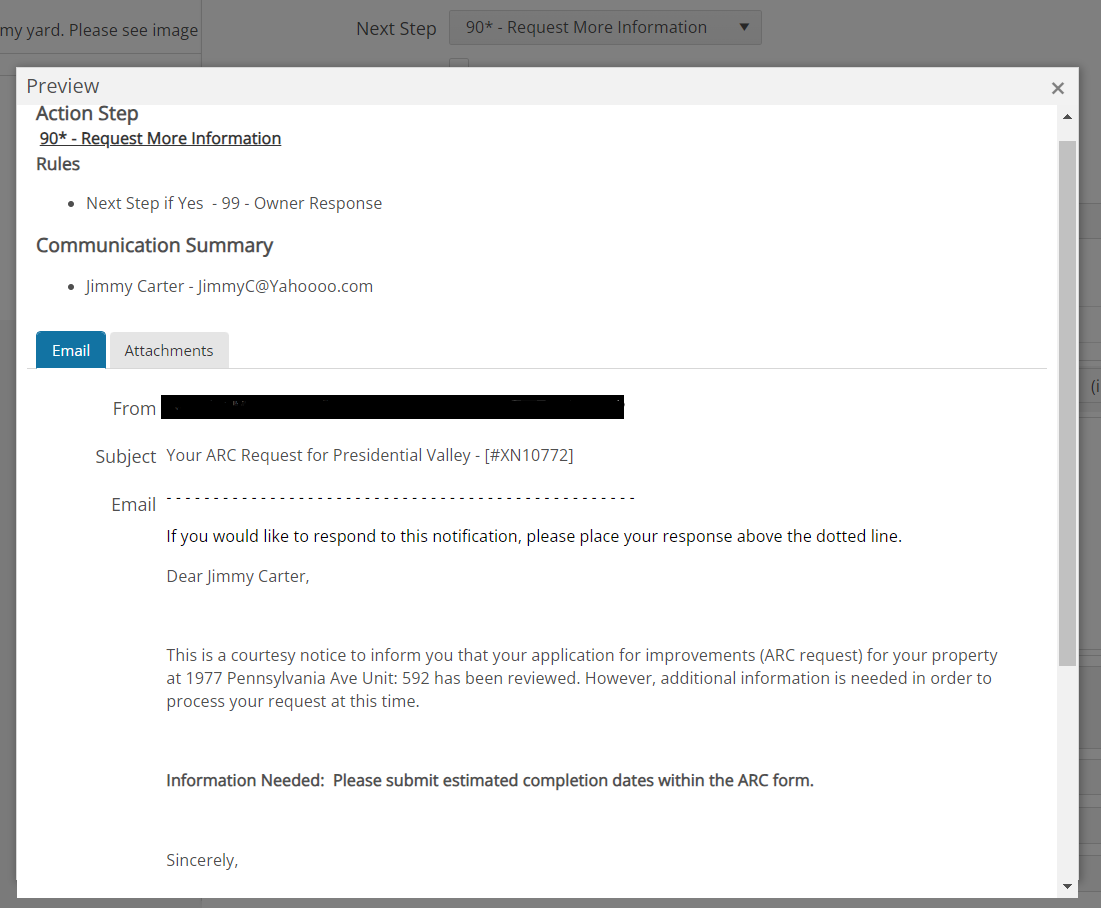The width and height of the screenshot is (1101, 908).
Task: Click the background text field behind Preview
Action: click(x=100, y=30)
